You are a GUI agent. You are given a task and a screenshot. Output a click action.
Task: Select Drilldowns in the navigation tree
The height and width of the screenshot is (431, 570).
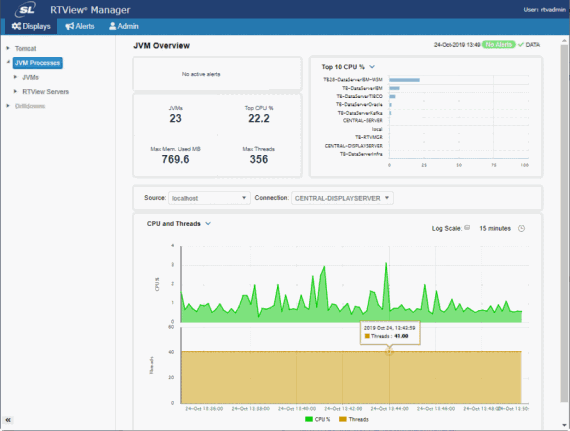[30, 106]
